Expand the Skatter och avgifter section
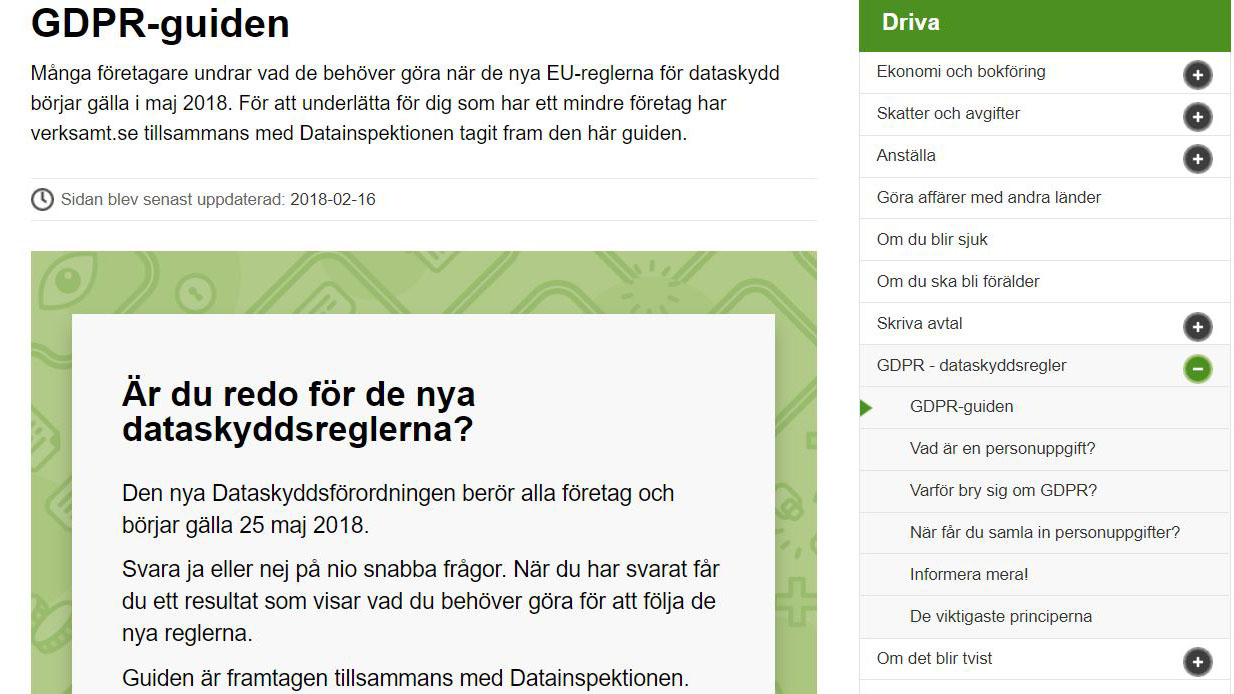Screen dimensions: 1234x694 1197,116
